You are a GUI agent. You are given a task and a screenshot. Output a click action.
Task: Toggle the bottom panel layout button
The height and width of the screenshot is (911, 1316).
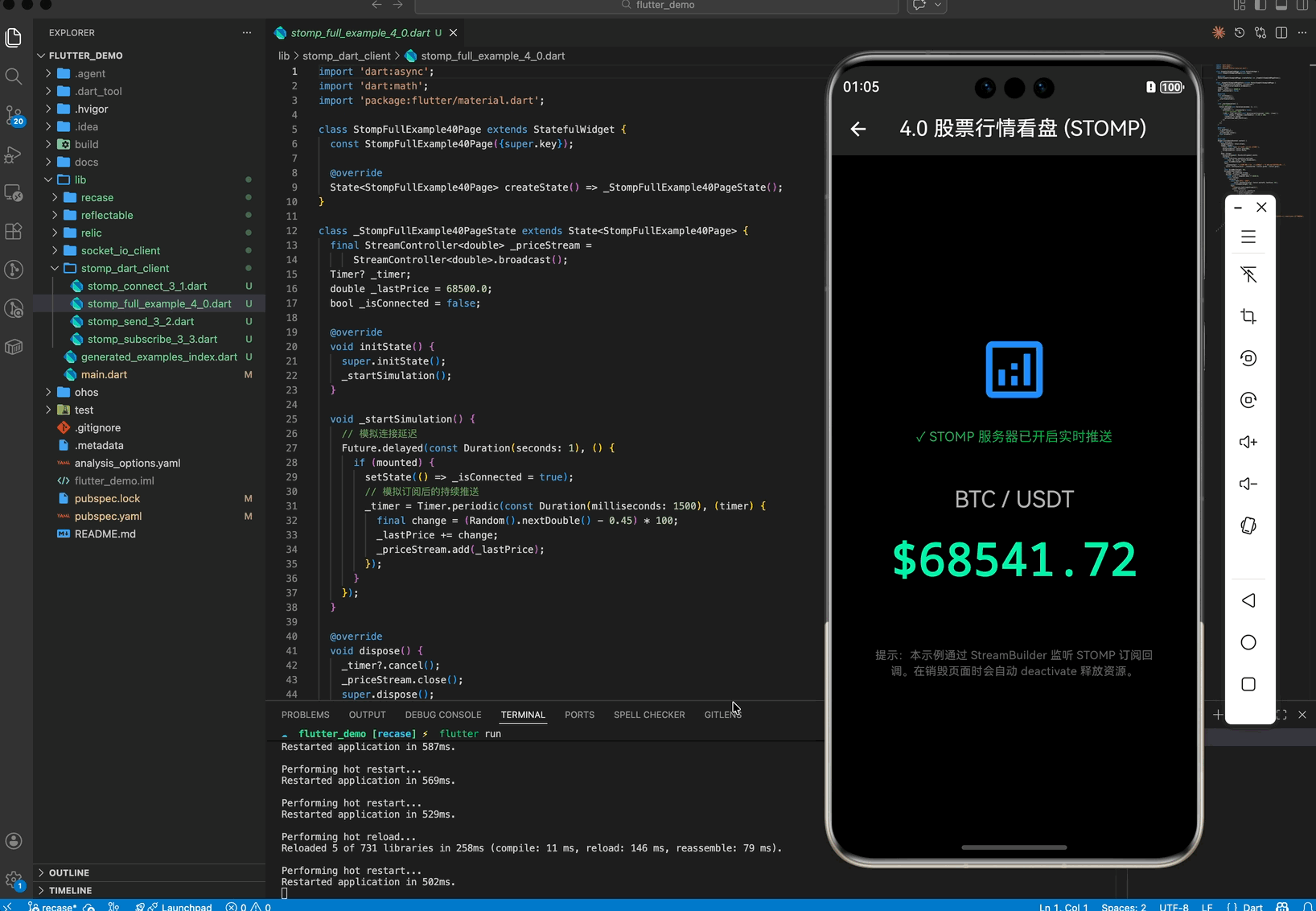[x=1281, y=6]
